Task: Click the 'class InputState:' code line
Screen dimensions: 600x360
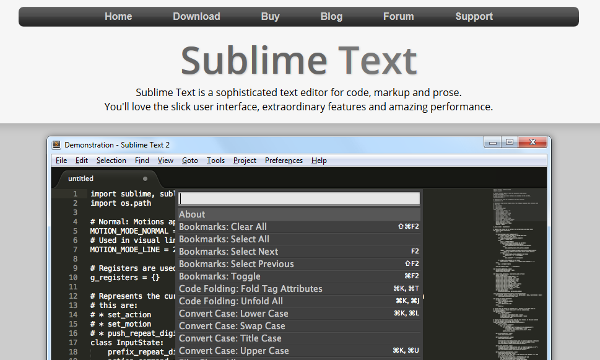Action: [127, 342]
